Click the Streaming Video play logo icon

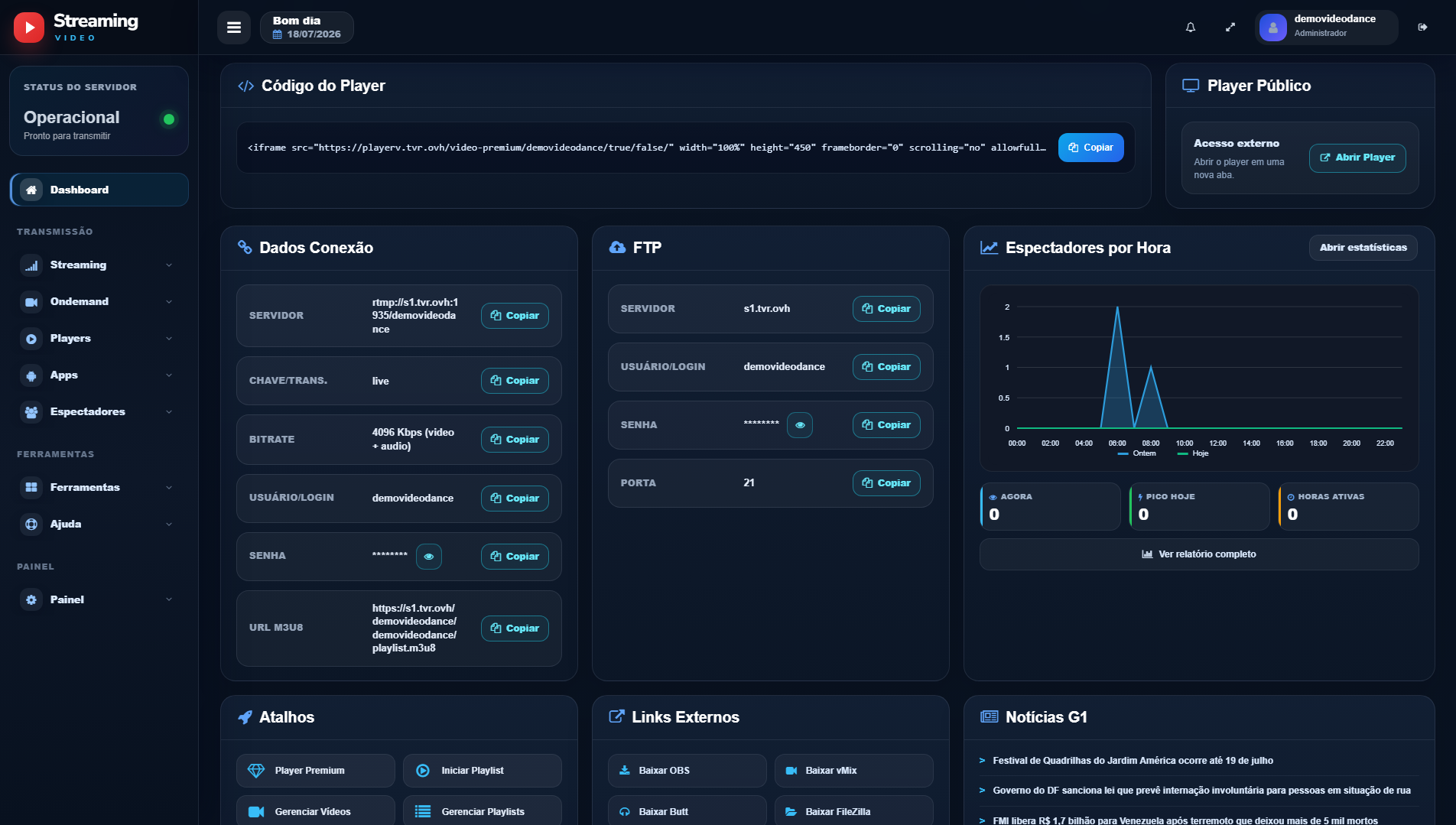click(29, 28)
